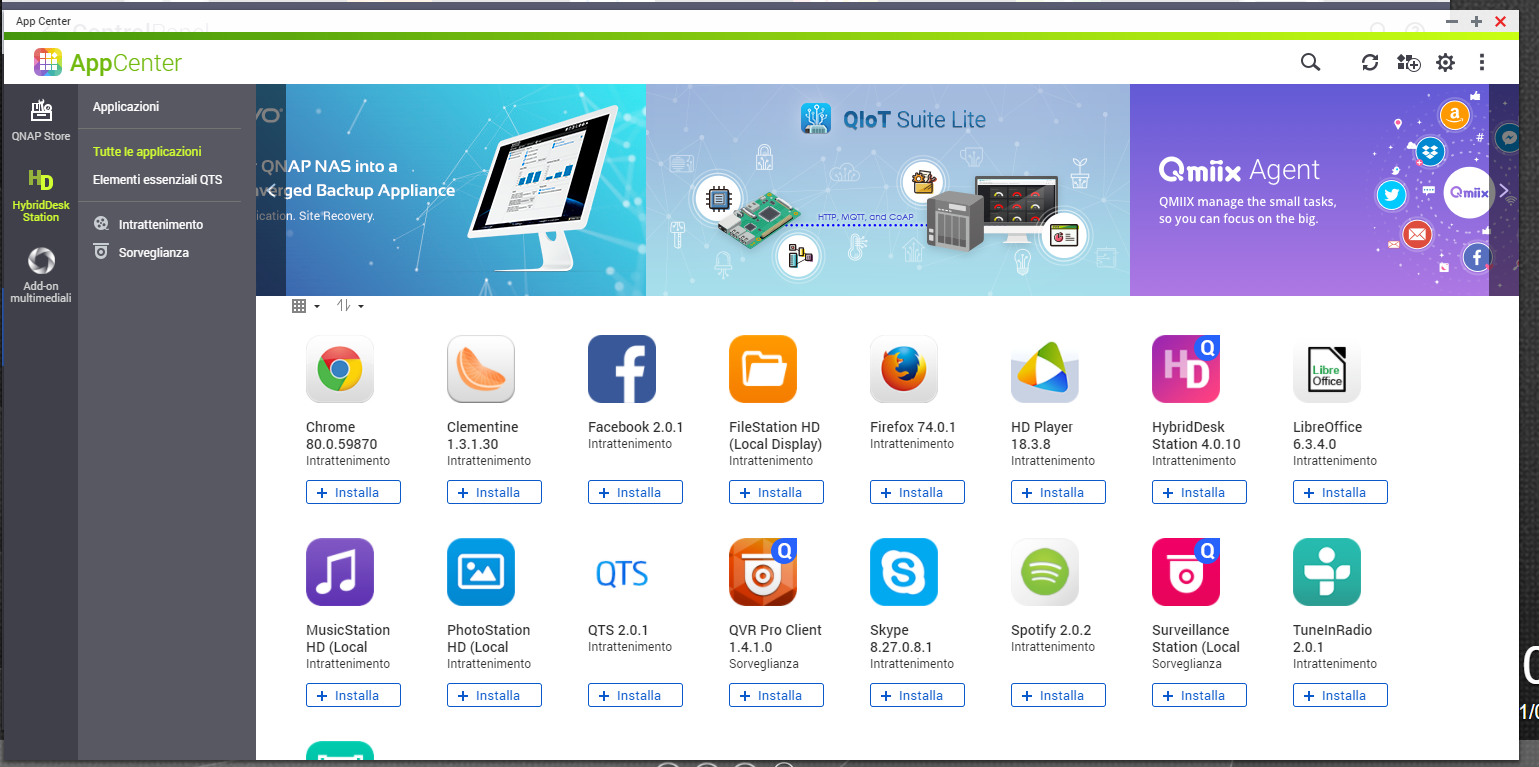Screen dimensions: 1539x767
Task: Open the sort order dropdown
Action: (x=350, y=306)
